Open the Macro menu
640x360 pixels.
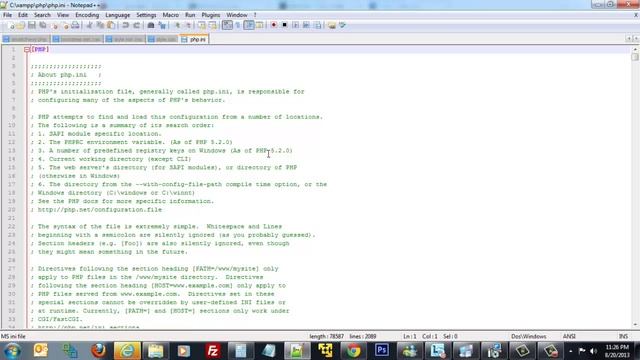click(x=171, y=15)
